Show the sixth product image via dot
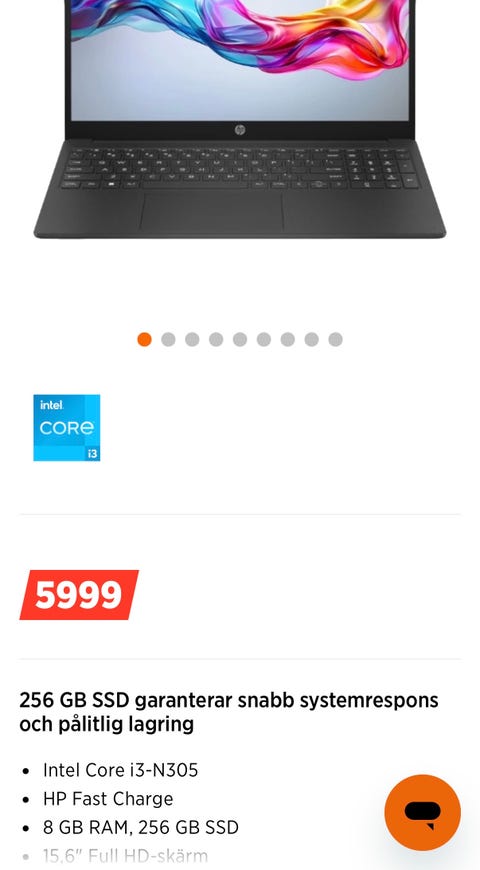The width and height of the screenshot is (480, 870). pyautogui.click(x=264, y=340)
